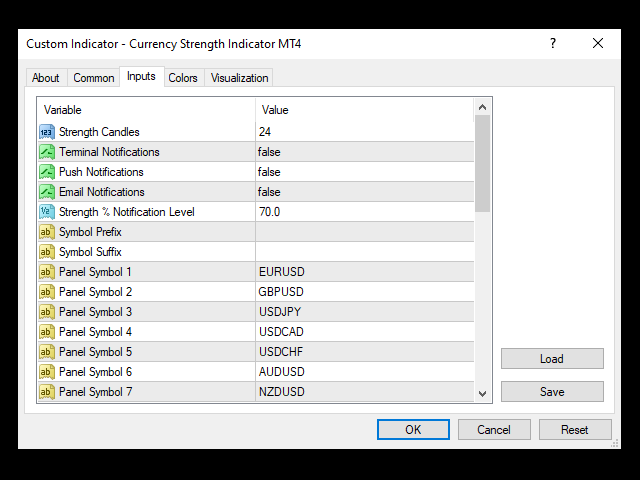Screen dimensions: 640x480
Task: Select the Panel Symbol 3 label
Action: (96, 312)
